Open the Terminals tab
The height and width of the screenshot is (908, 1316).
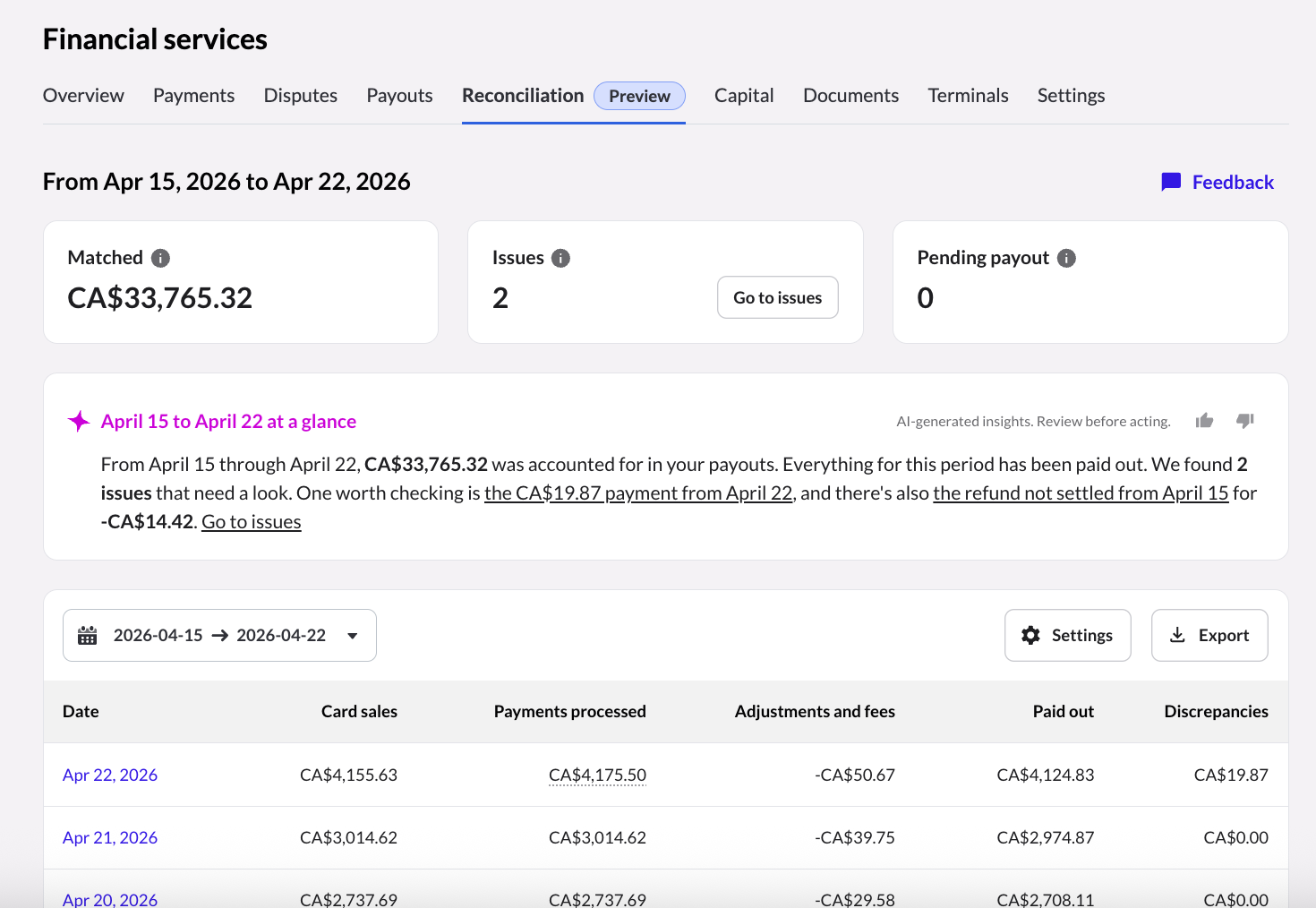point(968,96)
